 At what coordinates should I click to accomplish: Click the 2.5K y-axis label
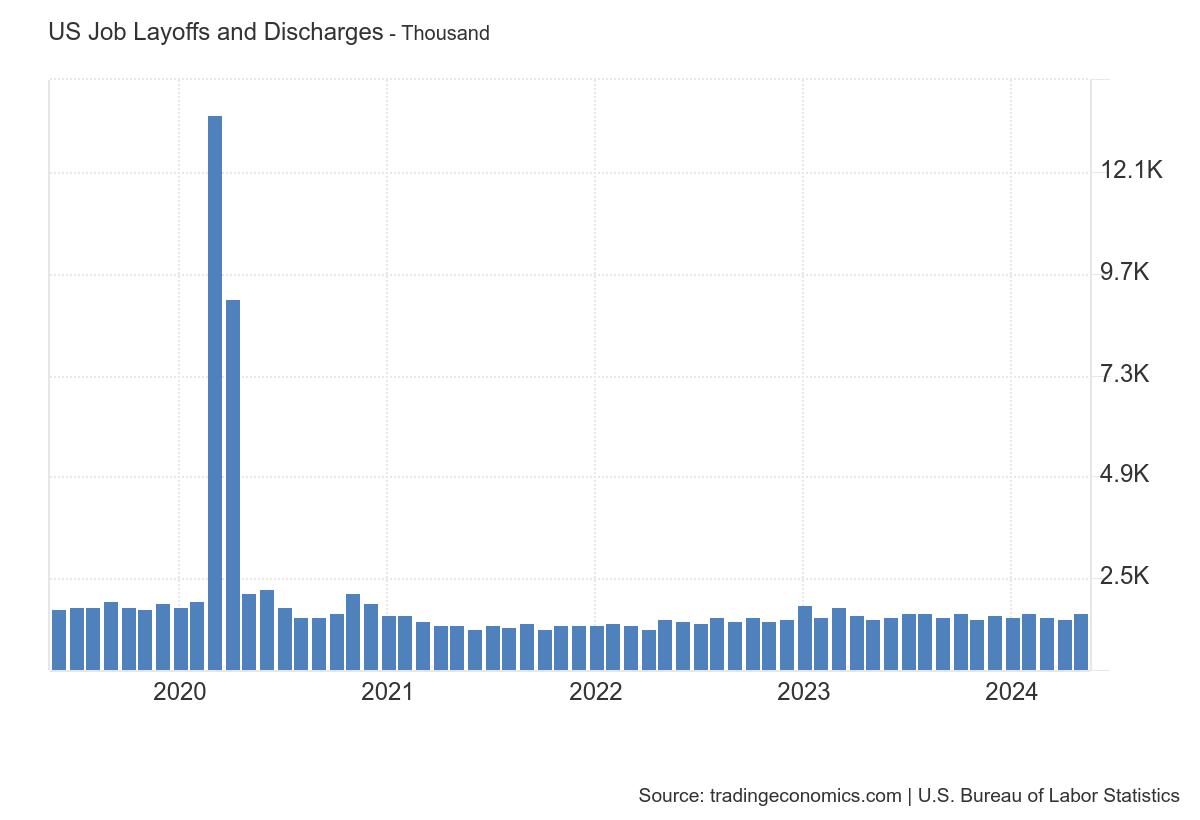(x=1125, y=577)
